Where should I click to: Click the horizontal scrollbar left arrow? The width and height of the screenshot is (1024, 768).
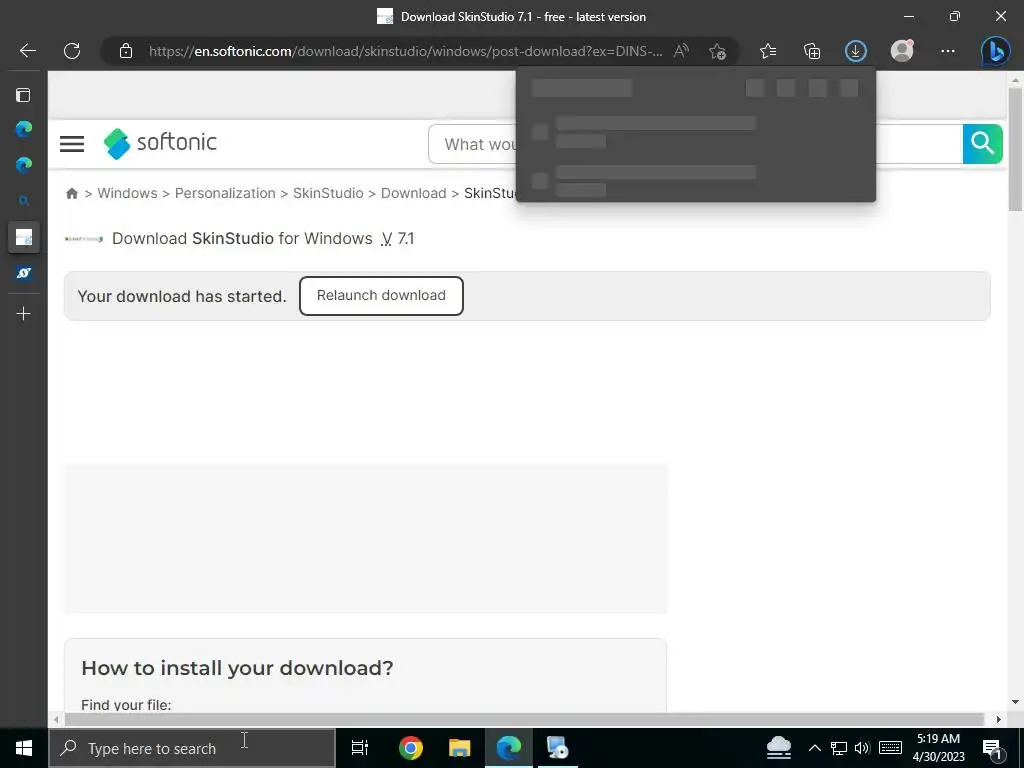[56, 720]
